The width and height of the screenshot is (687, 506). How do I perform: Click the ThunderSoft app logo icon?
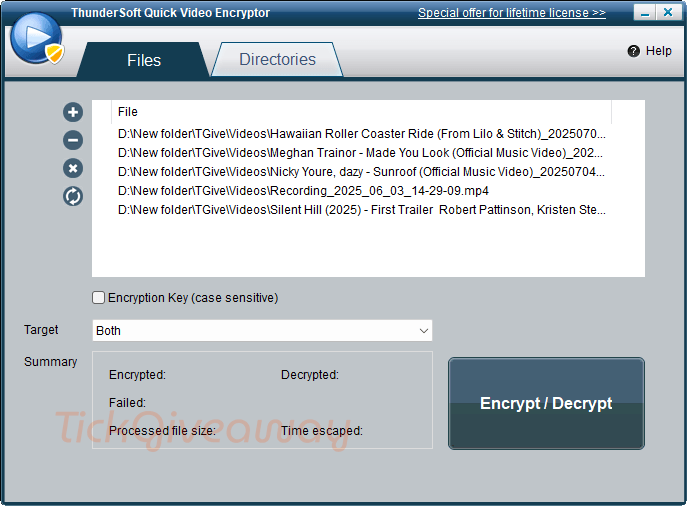tap(37, 38)
